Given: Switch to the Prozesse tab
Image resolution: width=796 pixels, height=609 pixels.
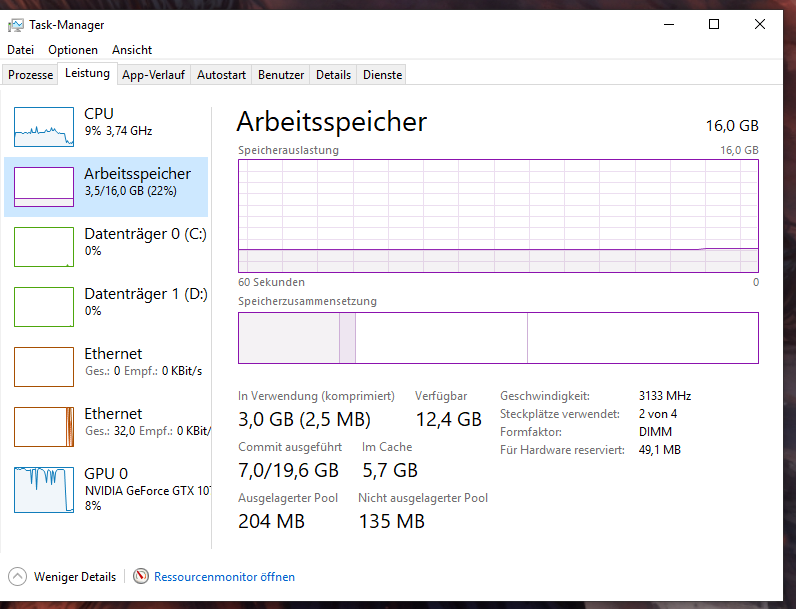Looking at the screenshot, I should [x=30, y=75].
